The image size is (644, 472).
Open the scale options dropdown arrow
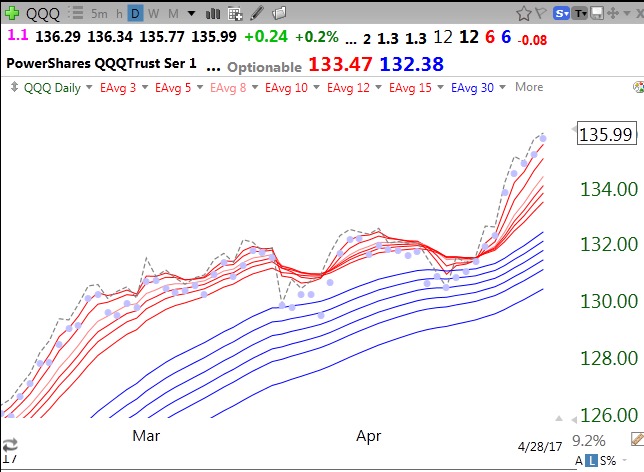pos(624,460)
